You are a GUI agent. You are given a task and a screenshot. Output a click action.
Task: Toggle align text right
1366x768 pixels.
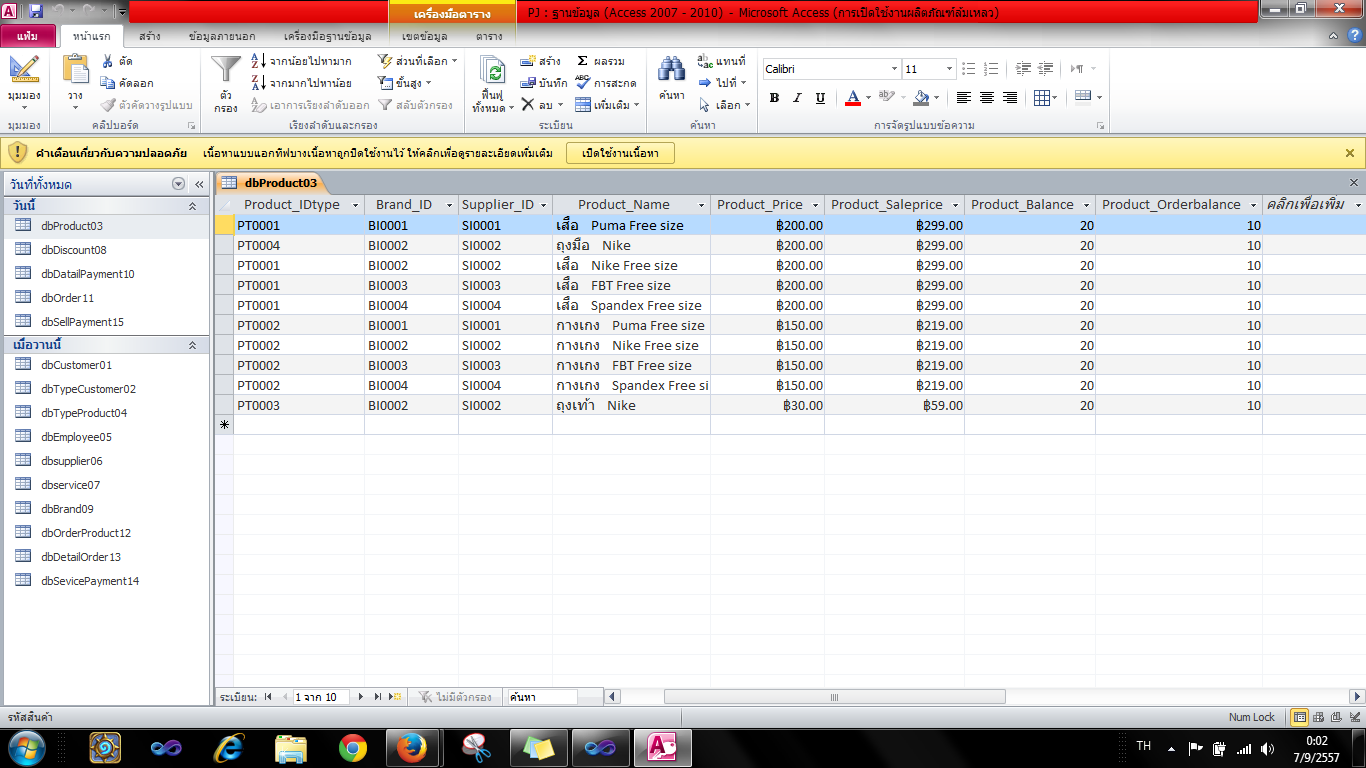[x=1010, y=98]
